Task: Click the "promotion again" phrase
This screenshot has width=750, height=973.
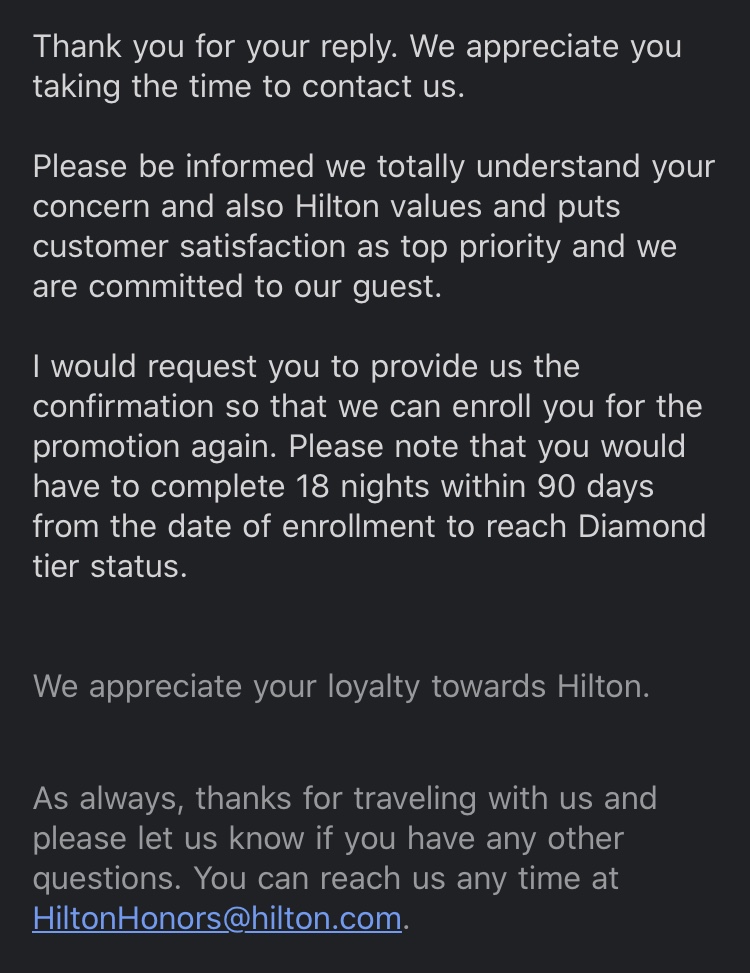Action: pyautogui.click(x=154, y=447)
